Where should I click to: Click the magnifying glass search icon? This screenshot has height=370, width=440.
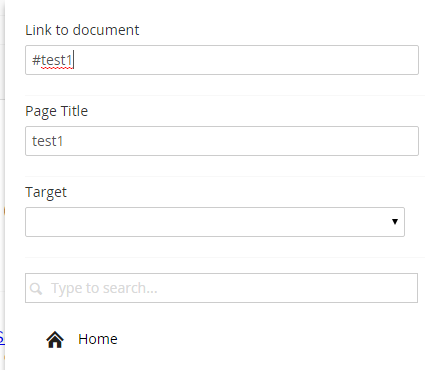[36, 288]
